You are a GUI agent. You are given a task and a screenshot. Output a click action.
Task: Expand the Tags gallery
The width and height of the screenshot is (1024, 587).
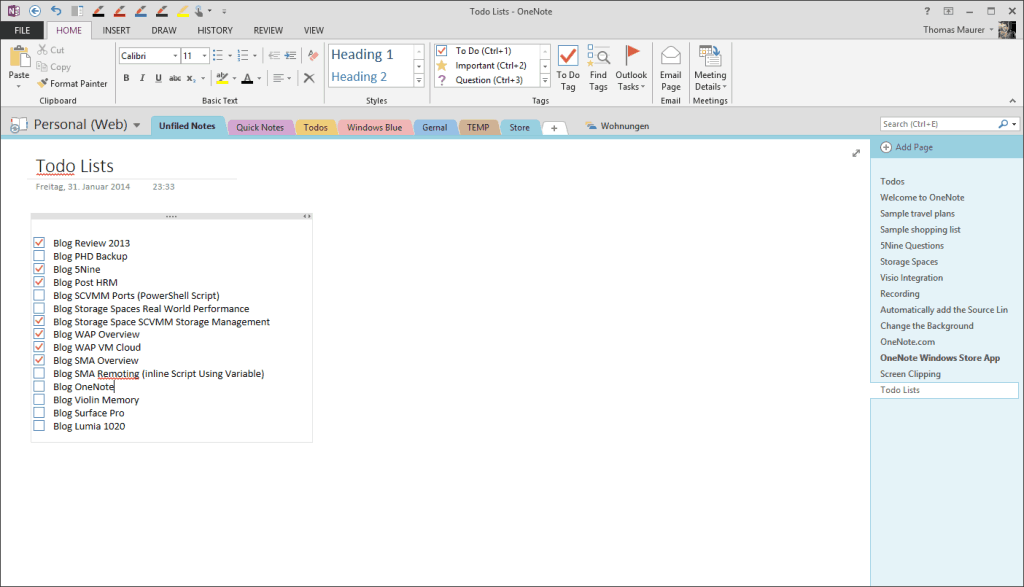point(545,80)
